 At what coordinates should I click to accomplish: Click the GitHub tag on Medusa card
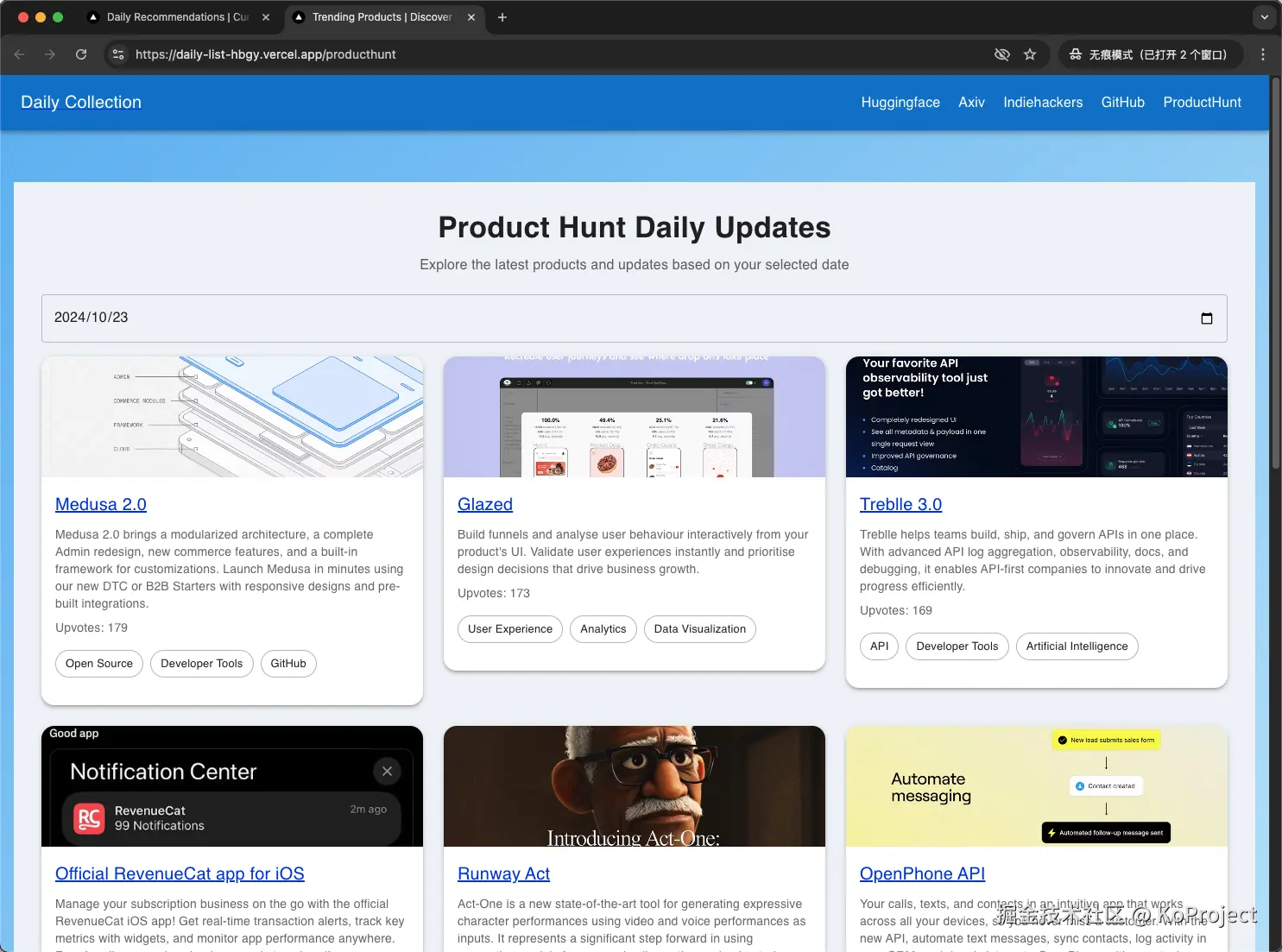[288, 664]
